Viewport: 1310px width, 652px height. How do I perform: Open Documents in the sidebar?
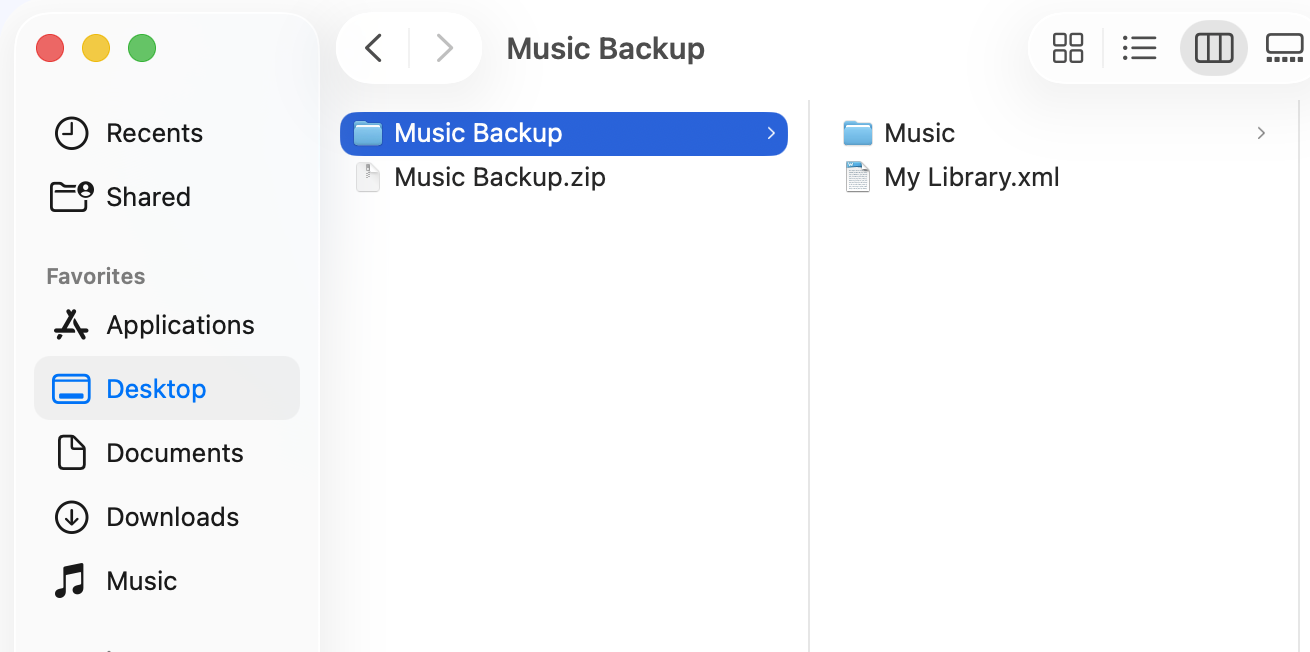[x=174, y=453]
